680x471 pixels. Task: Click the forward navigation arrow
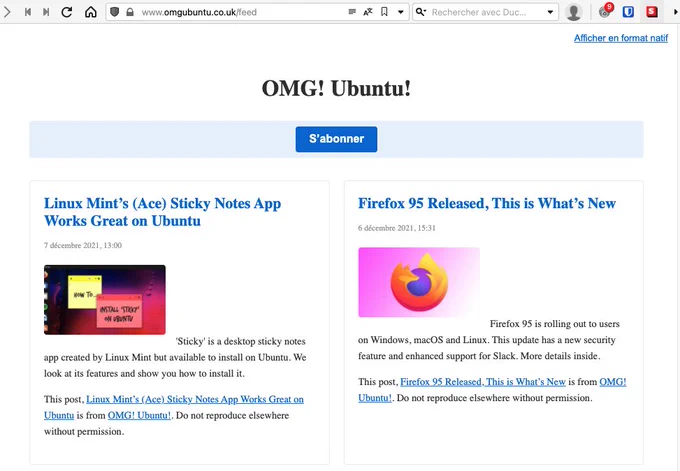(x=7, y=12)
